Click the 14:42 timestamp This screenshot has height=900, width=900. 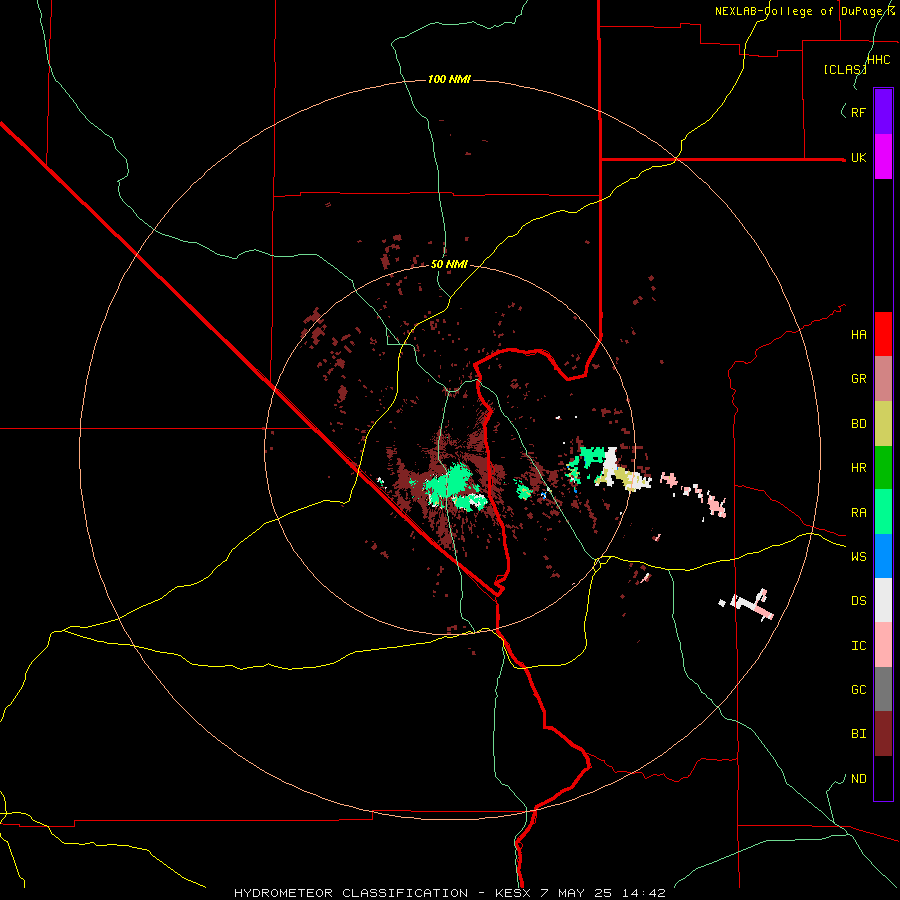[642, 893]
